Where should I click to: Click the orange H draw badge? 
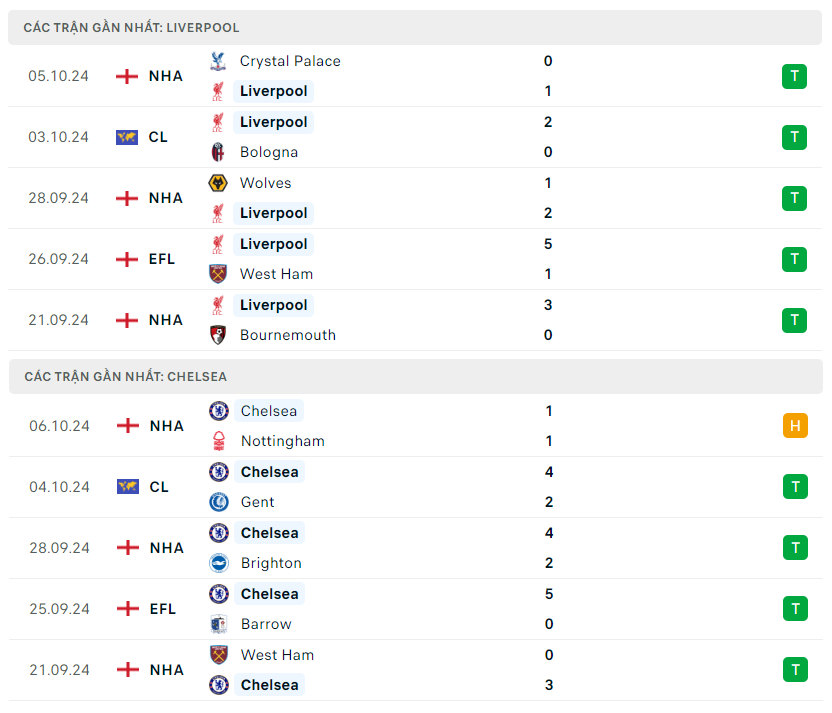point(795,426)
